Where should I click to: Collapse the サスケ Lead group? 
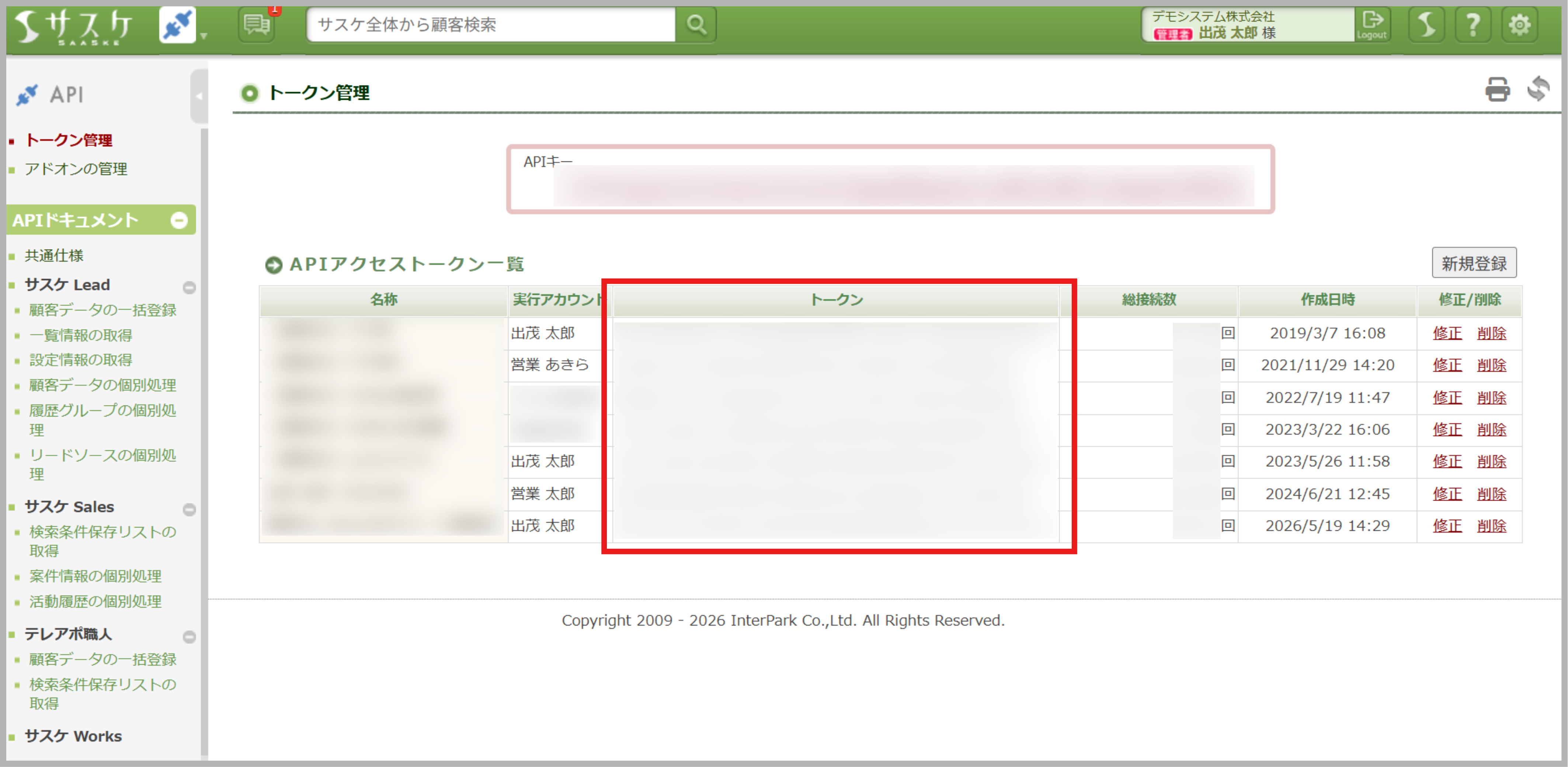189,287
